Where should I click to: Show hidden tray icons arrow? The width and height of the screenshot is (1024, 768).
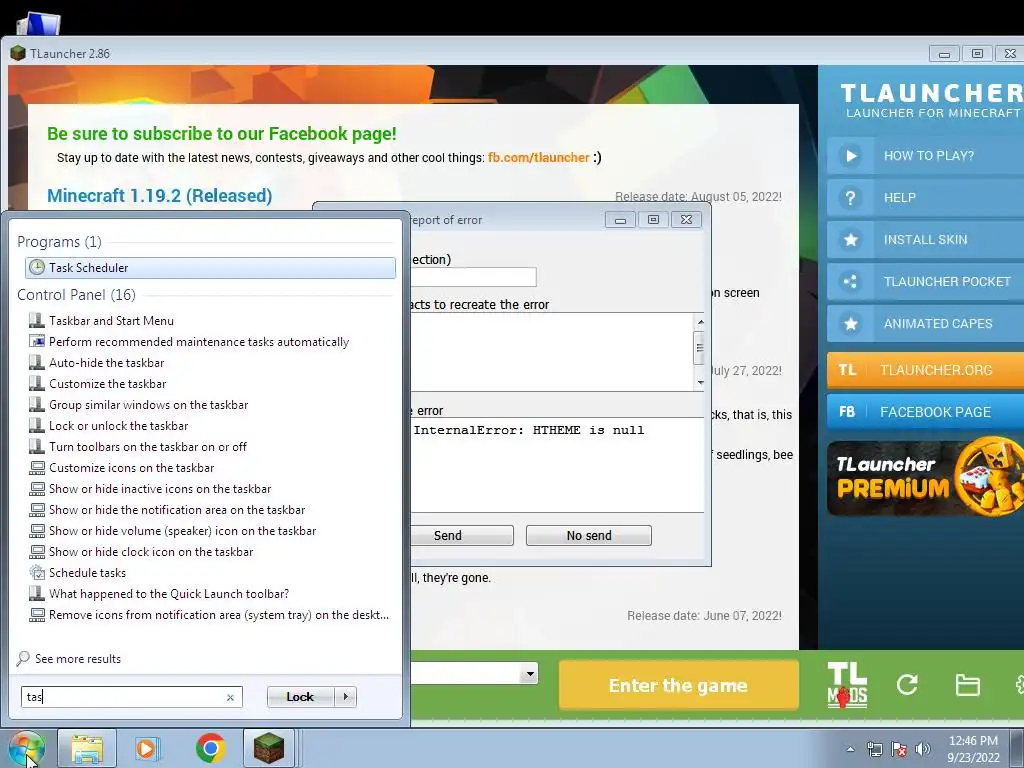(850, 749)
